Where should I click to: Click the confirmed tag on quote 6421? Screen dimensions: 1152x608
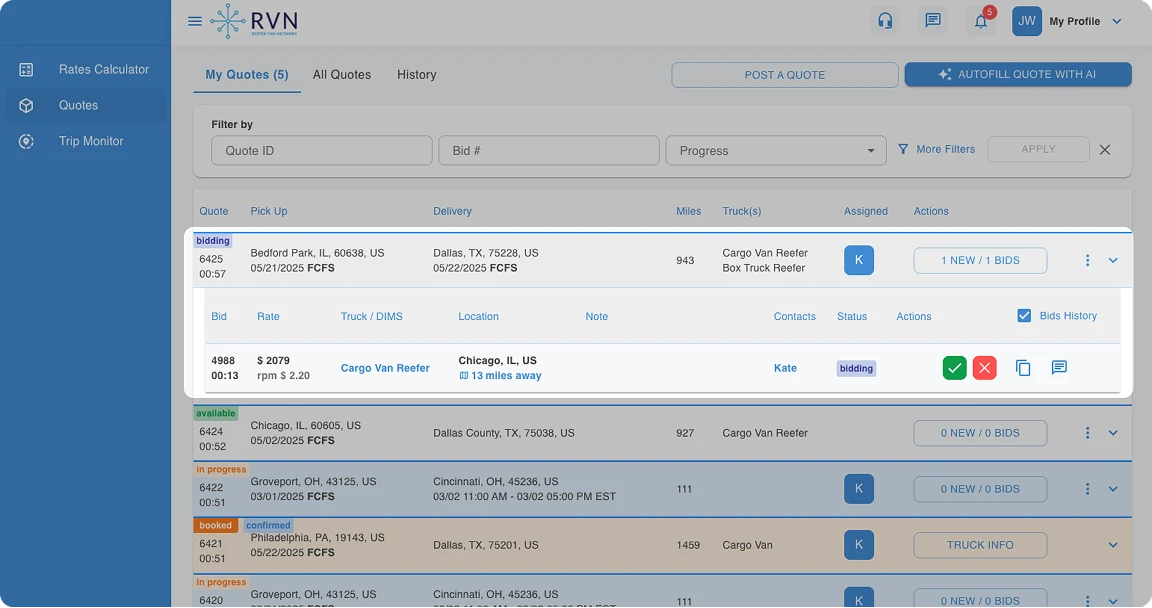pyautogui.click(x=268, y=526)
